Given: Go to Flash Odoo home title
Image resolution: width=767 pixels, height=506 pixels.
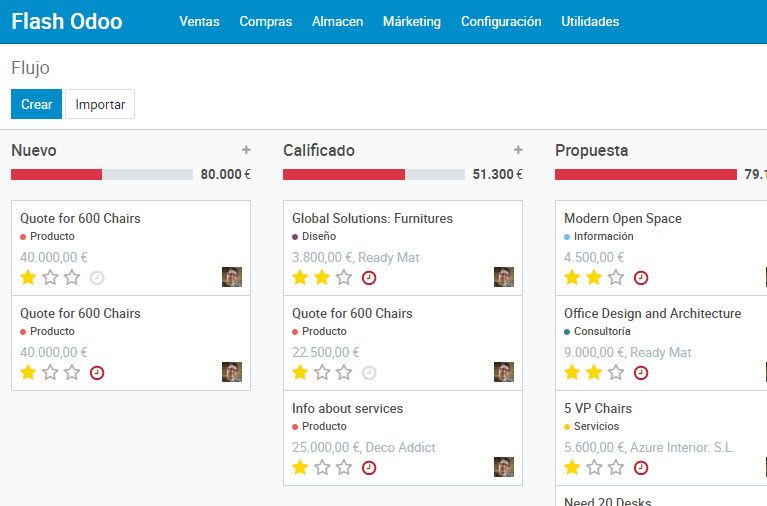Looking at the screenshot, I should point(67,21).
